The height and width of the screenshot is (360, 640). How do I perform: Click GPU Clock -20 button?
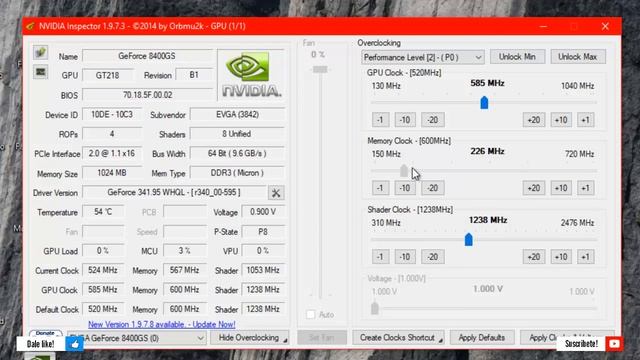(433, 120)
